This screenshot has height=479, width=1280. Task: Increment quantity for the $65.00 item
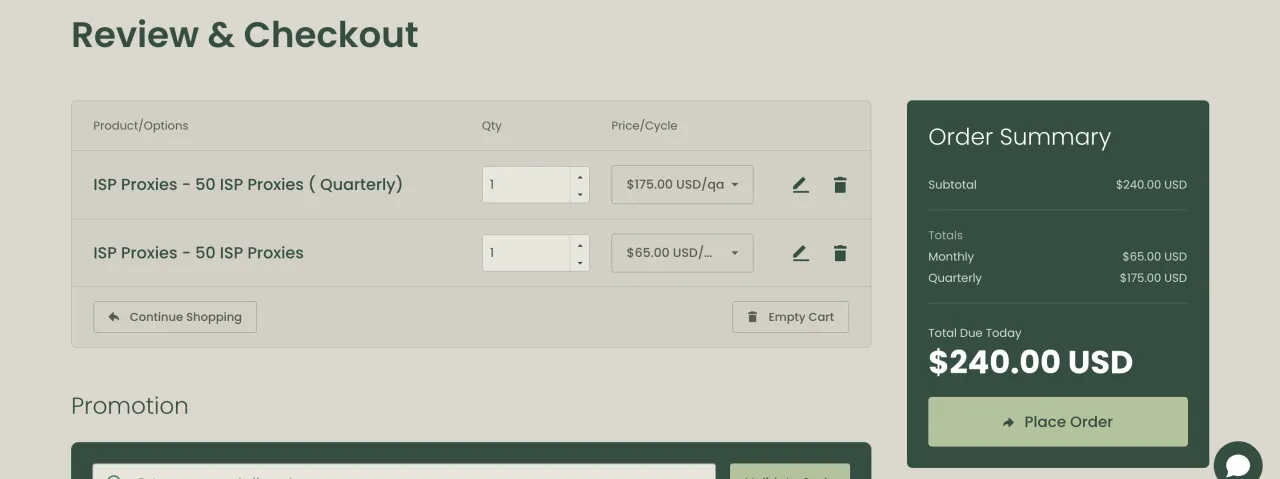pyautogui.click(x=580, y=243)
